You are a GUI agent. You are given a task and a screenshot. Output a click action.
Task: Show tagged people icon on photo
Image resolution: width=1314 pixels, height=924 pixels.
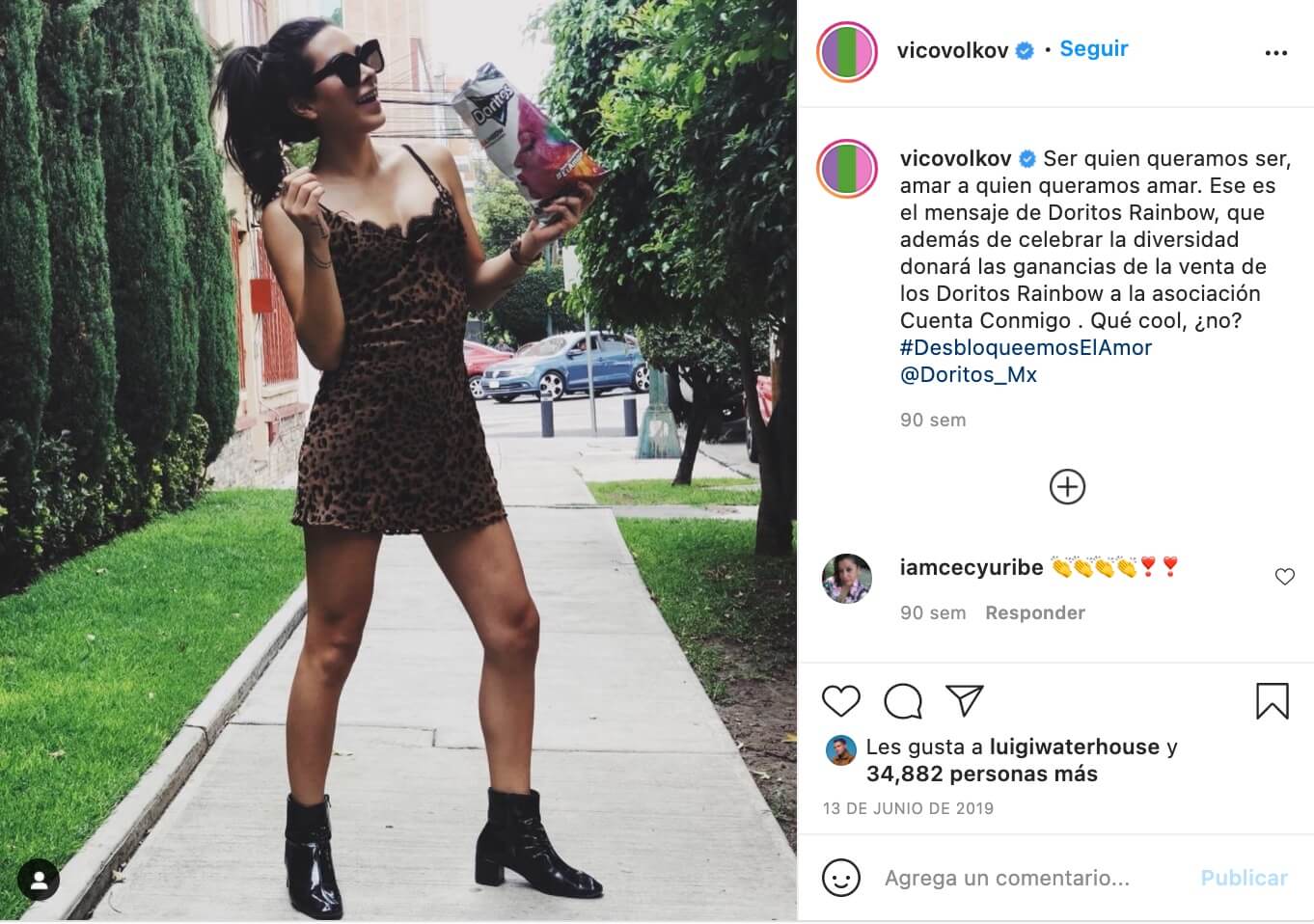[x=39, y=880]
